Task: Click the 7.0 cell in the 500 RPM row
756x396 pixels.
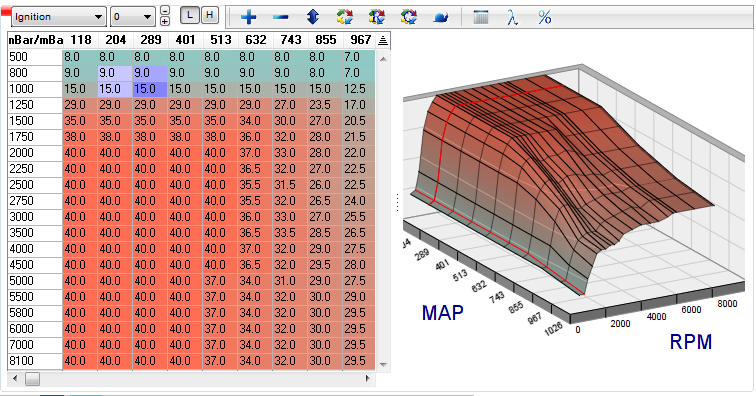Action: pyautogui.click(x=360, y=57)
